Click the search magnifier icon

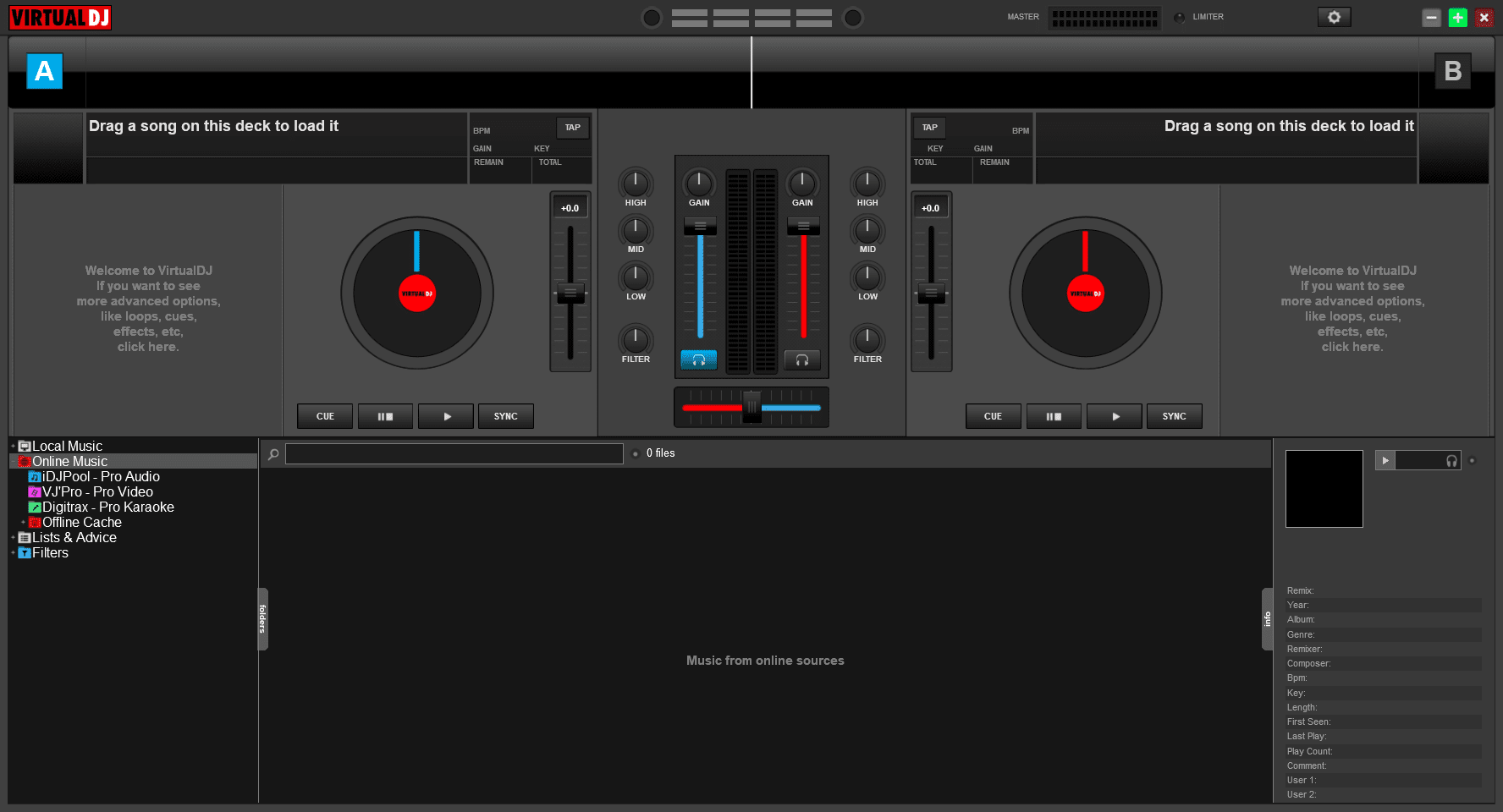click(273, 454)
